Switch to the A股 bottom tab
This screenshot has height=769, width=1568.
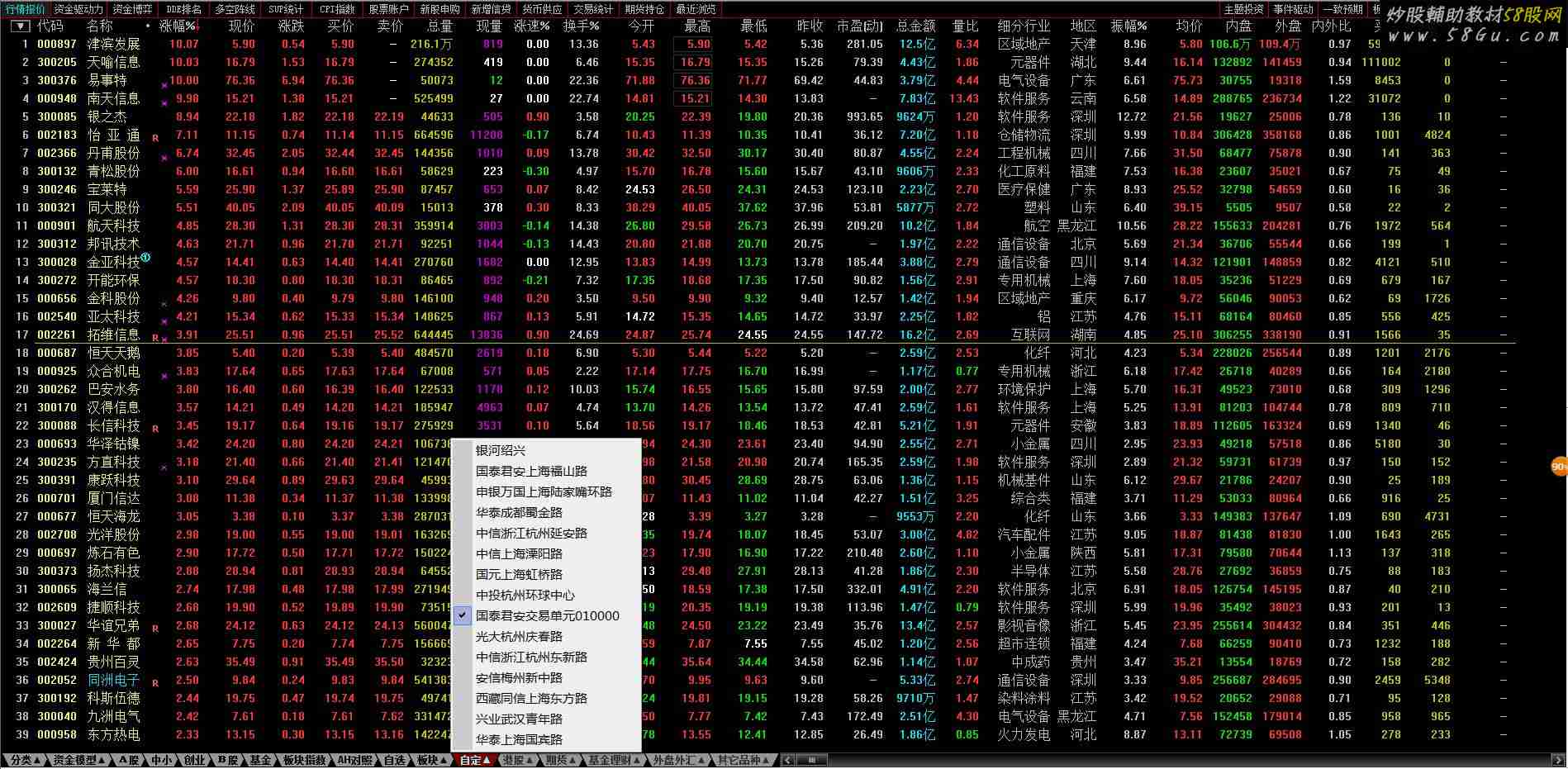129,760
